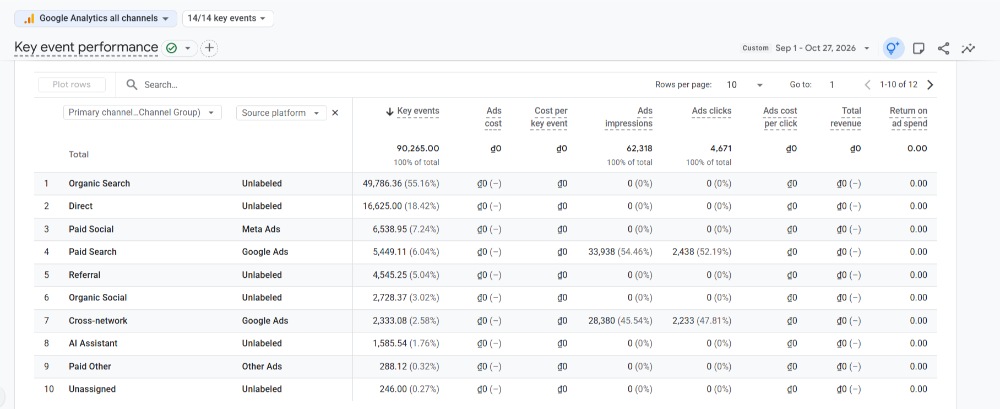
Task: Go to the previous page of rows
Action: pyautogui.click(x=867, y=85)
